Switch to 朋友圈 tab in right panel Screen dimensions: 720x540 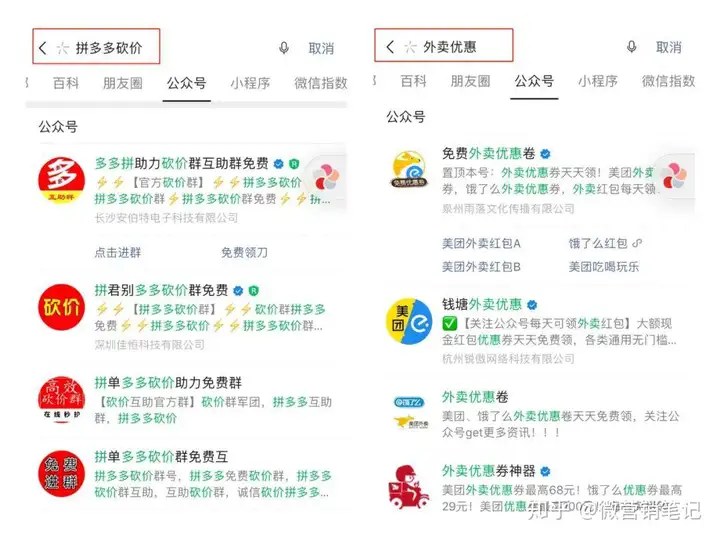(x=470, y=81)
